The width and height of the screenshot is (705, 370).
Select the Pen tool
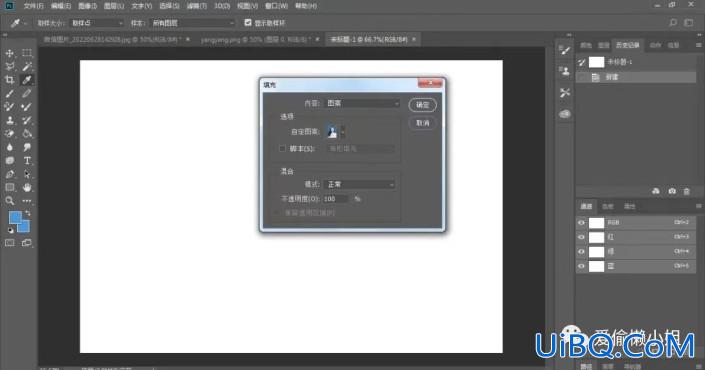pos(9,174)
